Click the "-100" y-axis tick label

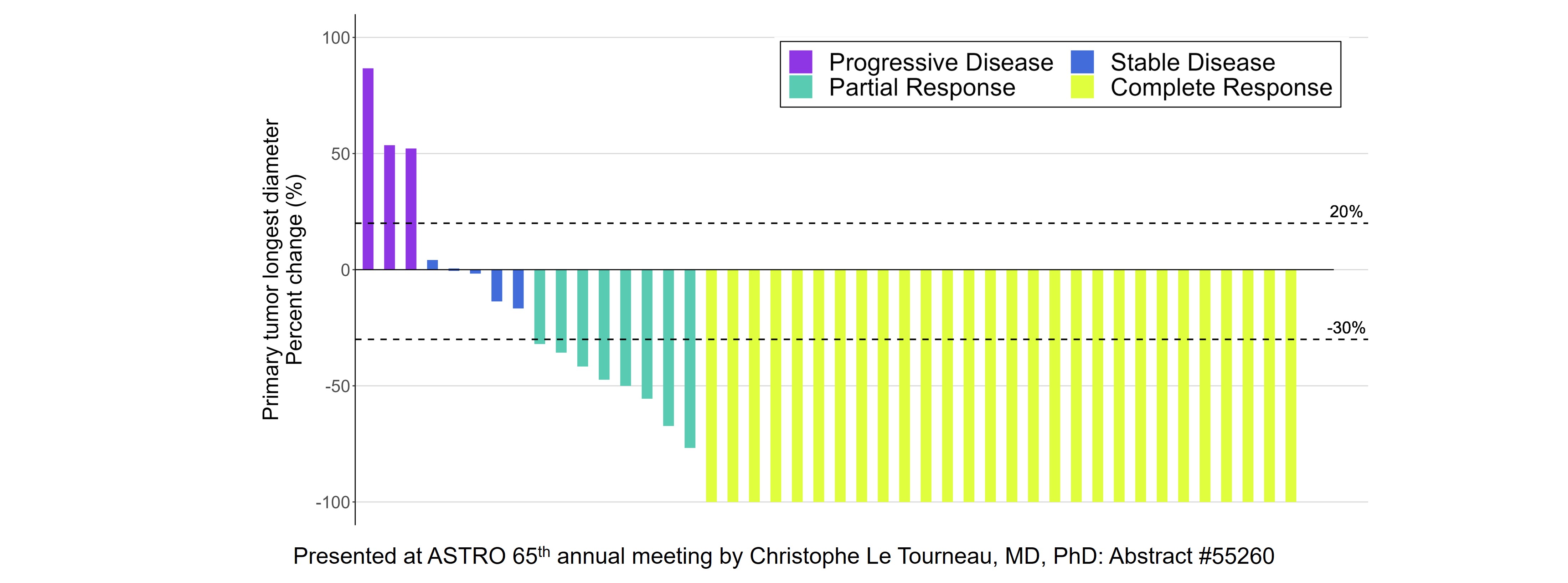pos(333,502)
